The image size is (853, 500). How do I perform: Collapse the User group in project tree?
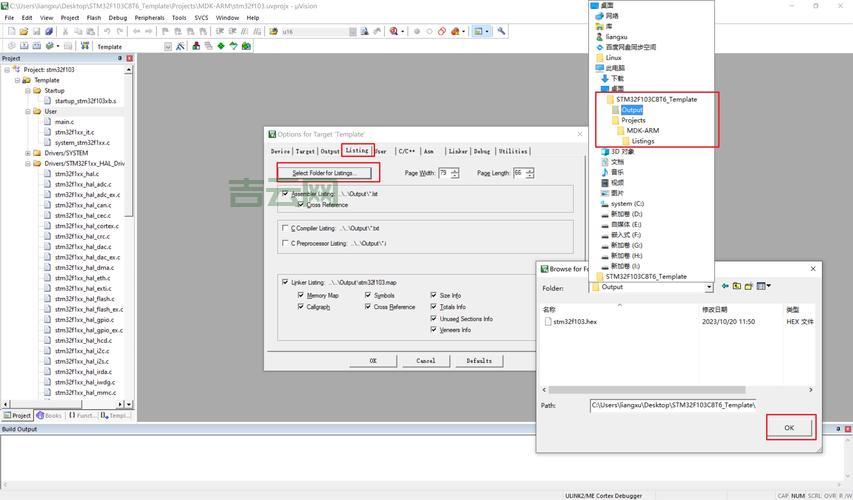click(x=28, y=112)
